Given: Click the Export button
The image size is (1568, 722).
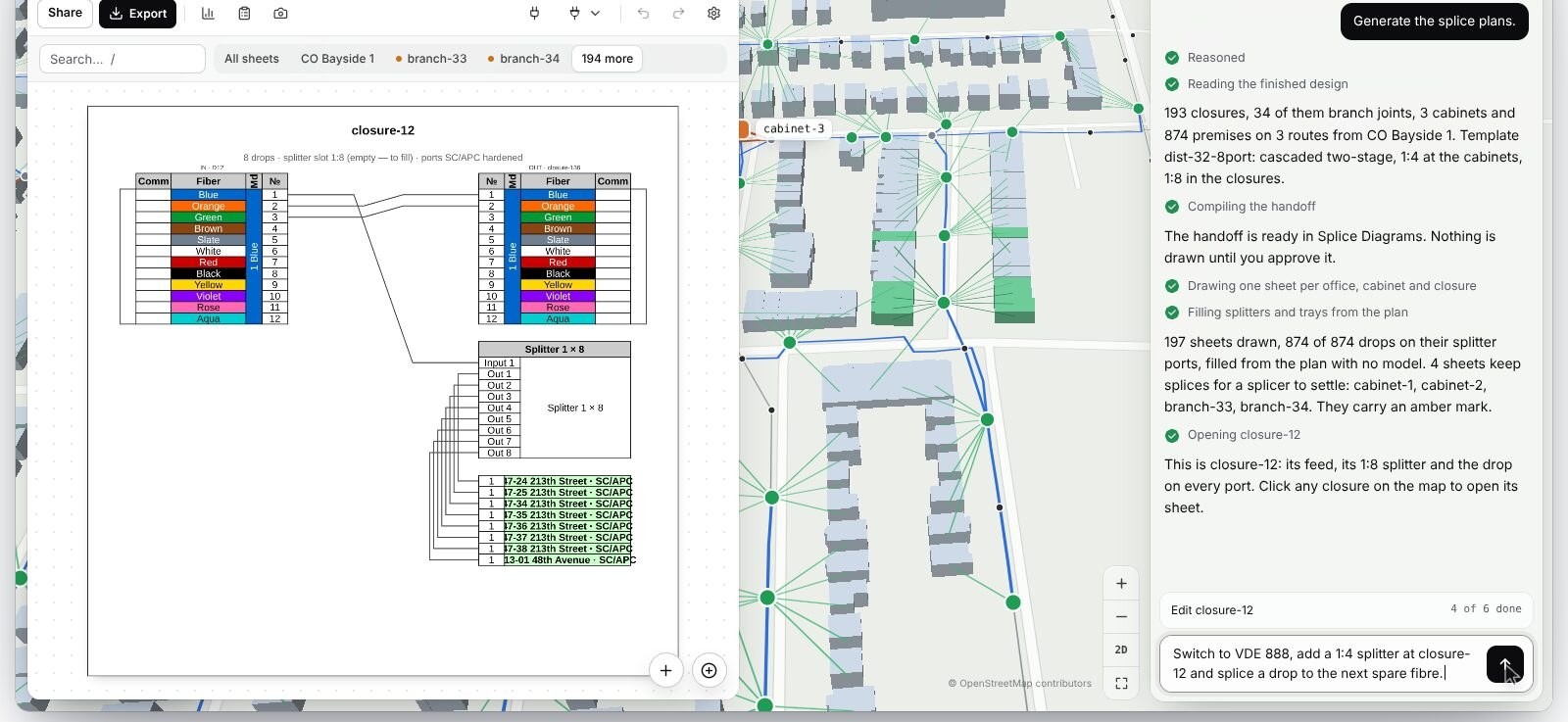Looking at the screenshot, I should coord(138,14).
